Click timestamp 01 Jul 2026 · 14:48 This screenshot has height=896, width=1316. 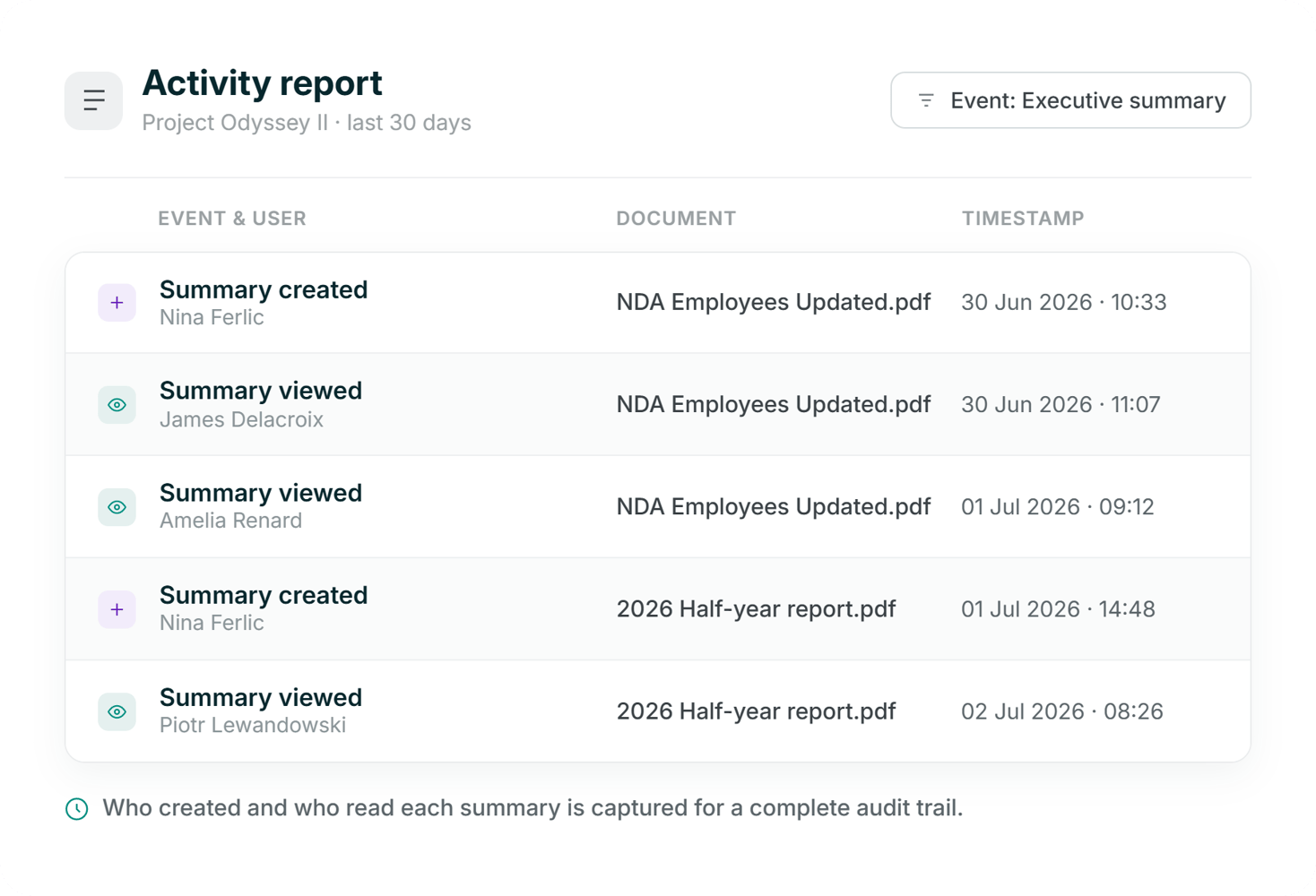[x=1058, y=609]
